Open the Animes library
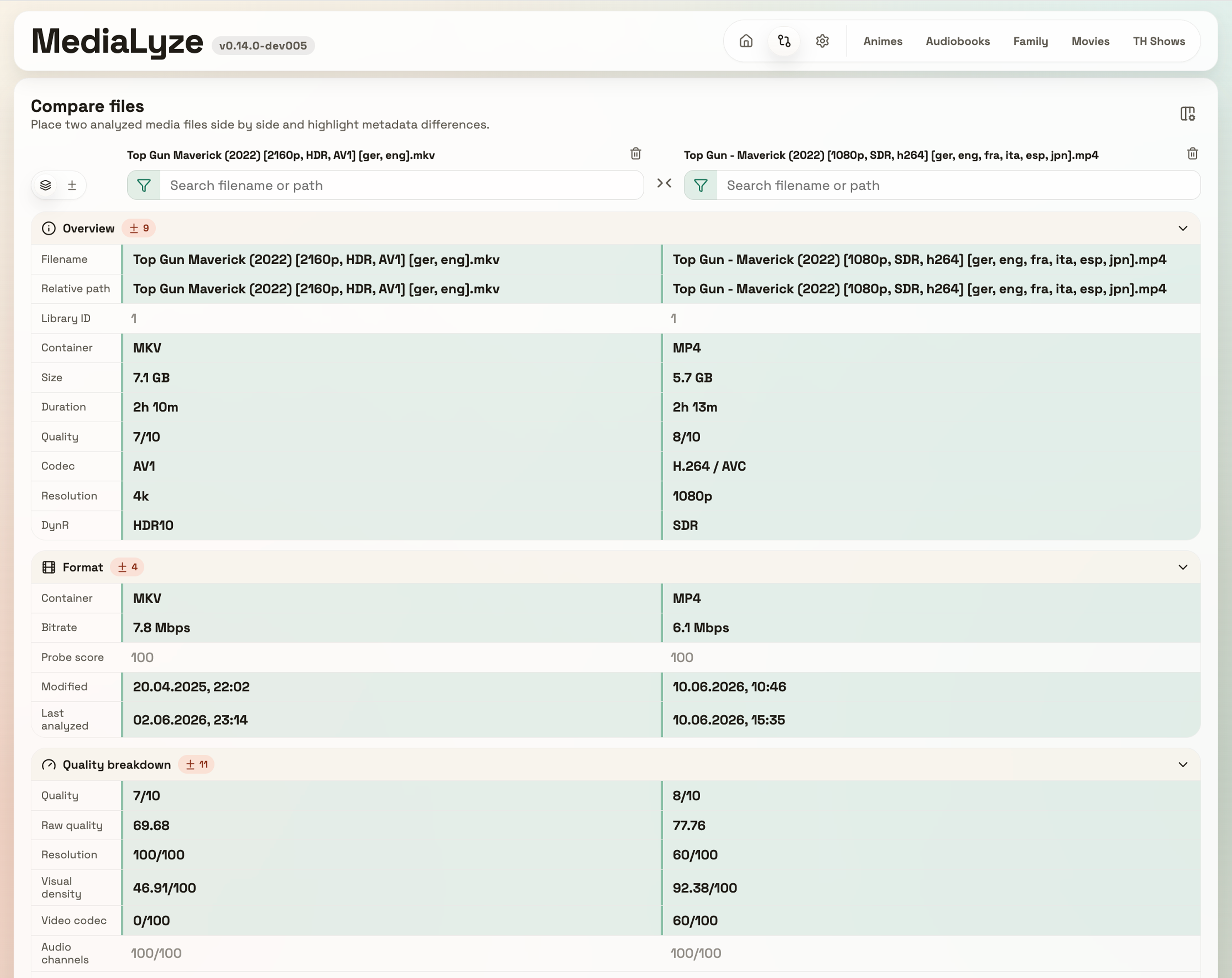 (883, 41)
